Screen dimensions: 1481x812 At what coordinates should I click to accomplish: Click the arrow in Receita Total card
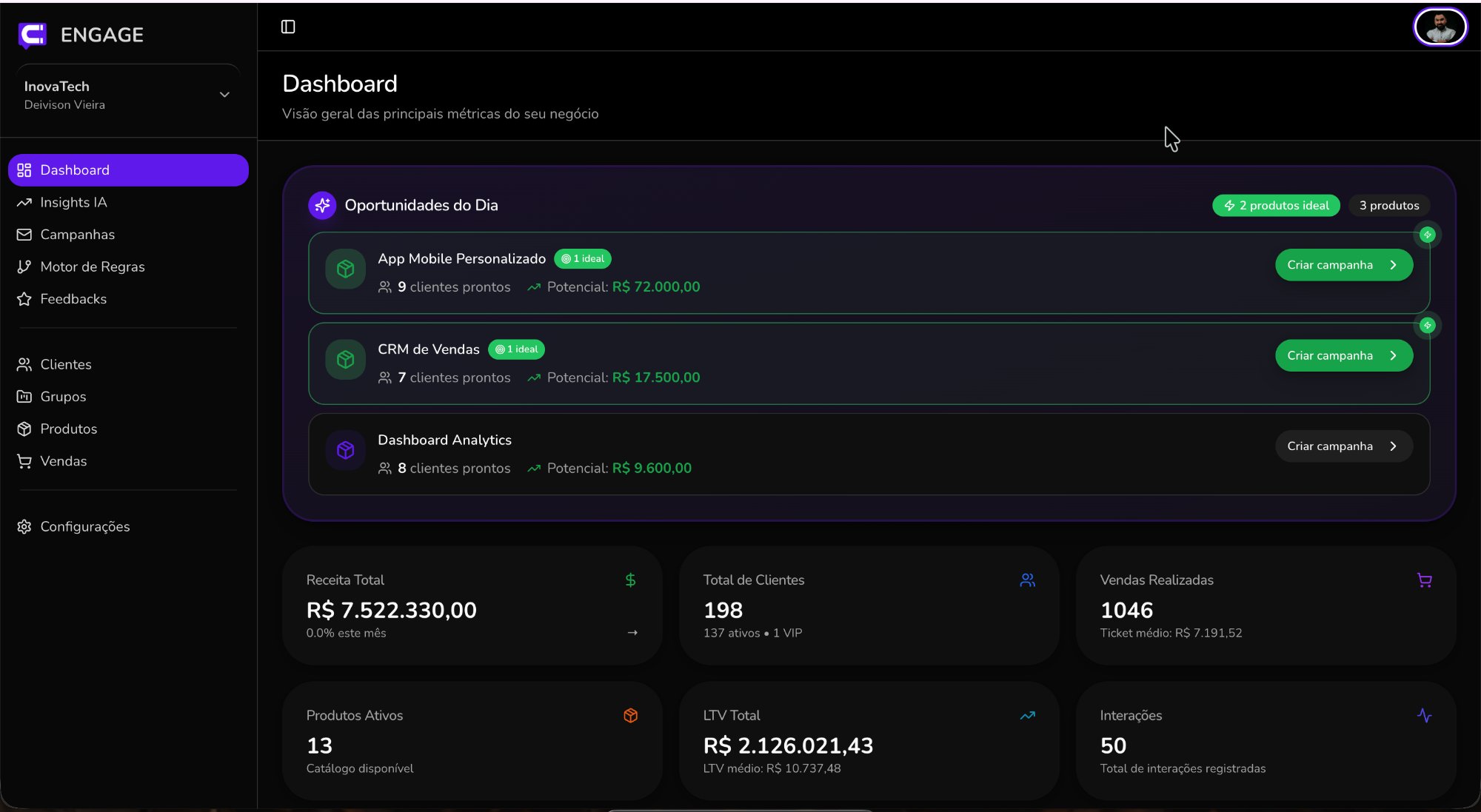[x=632, y=633]
